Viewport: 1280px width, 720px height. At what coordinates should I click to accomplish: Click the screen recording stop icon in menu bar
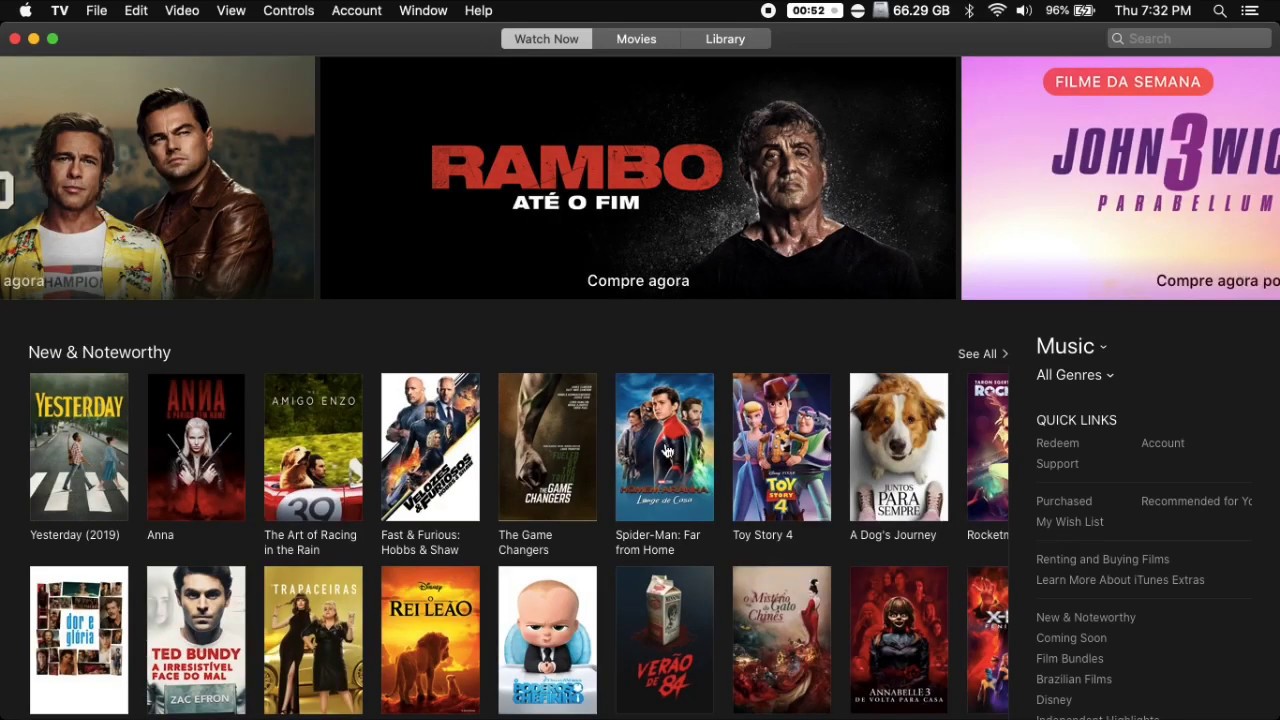[768, 11]
